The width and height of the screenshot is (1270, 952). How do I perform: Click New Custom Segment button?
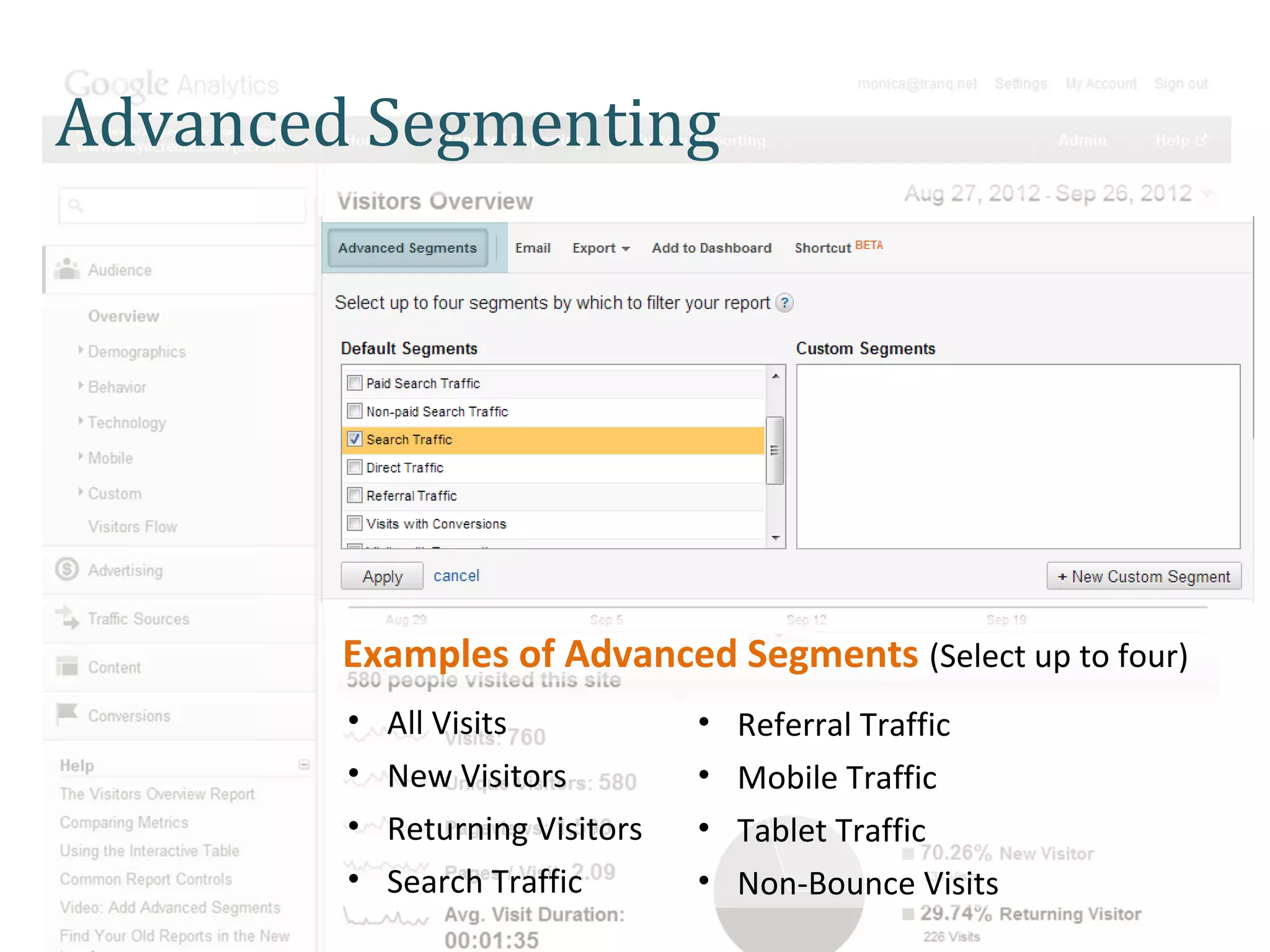point(1143,576)
